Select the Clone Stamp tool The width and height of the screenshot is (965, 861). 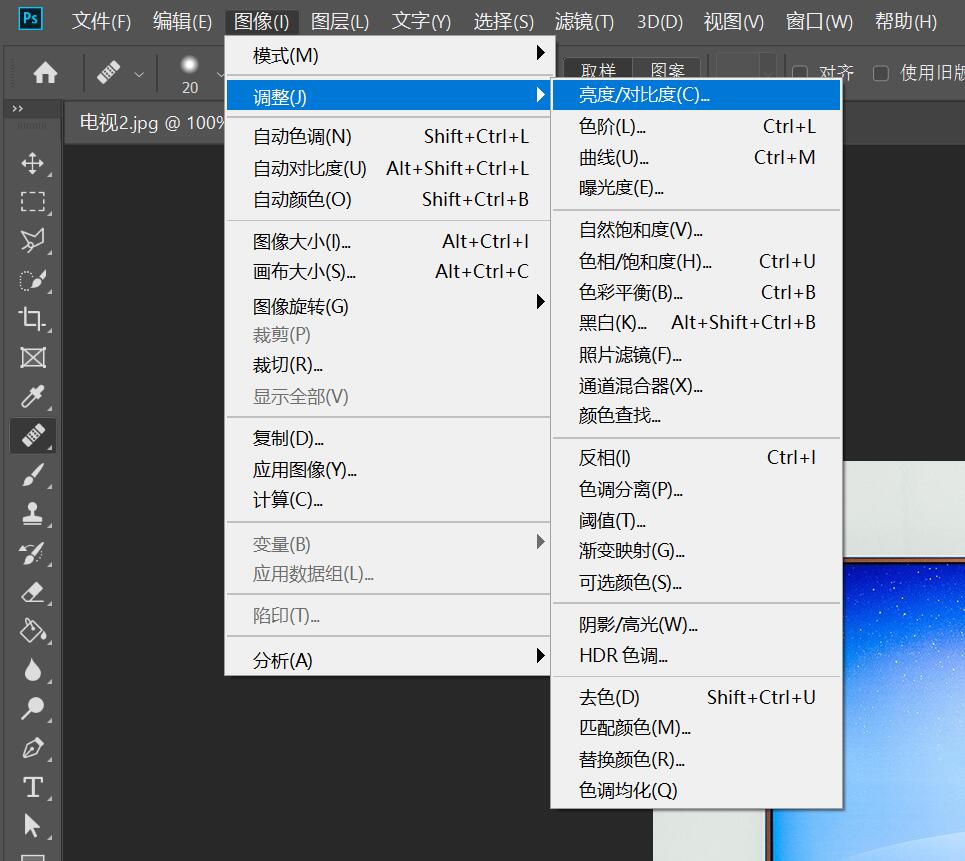pos(33,514)
